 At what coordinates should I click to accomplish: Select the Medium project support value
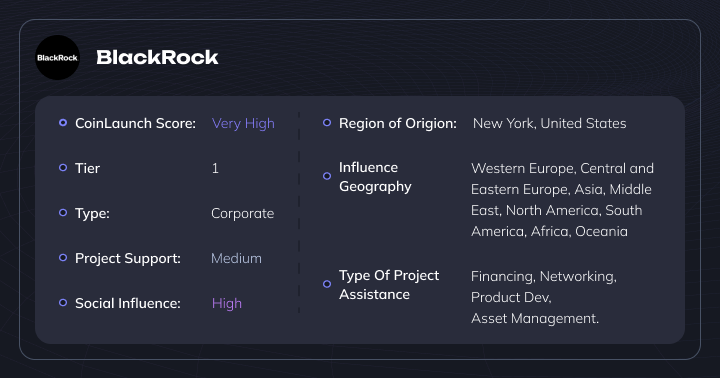[236, 258]
